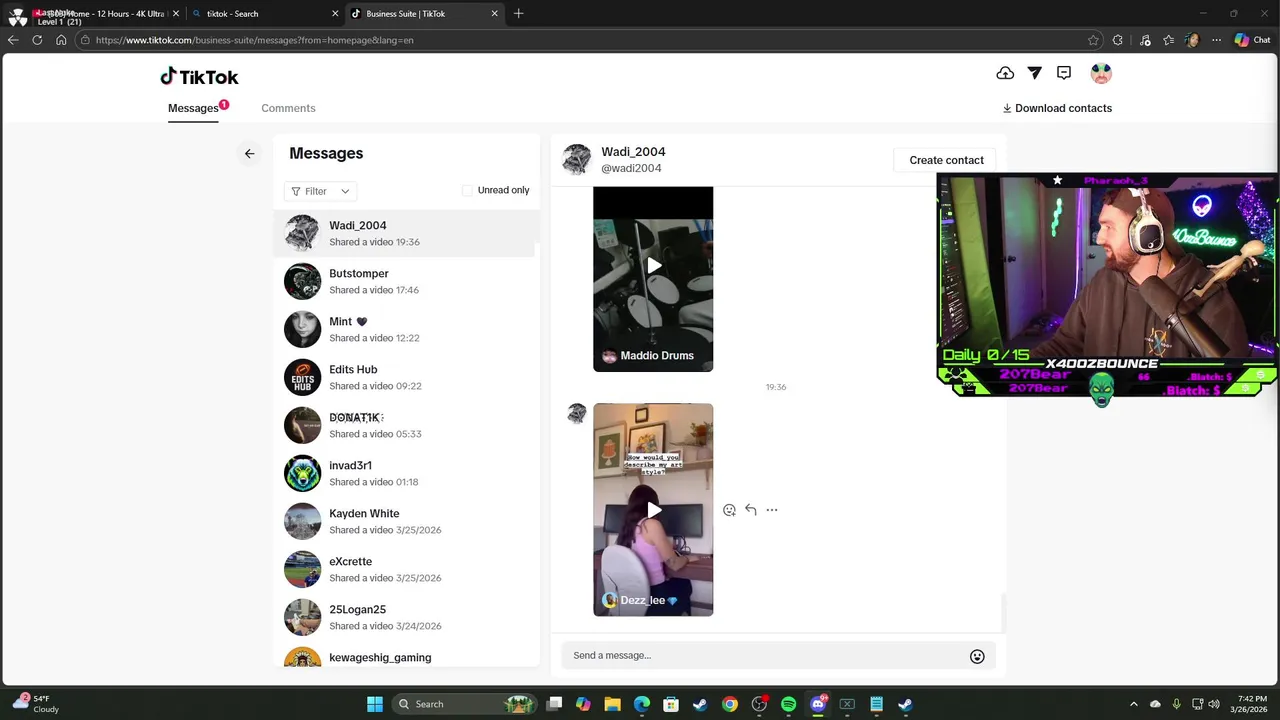Reply to the Dezz_lee video message
1280x720 pixels.
tap(751, 510)
